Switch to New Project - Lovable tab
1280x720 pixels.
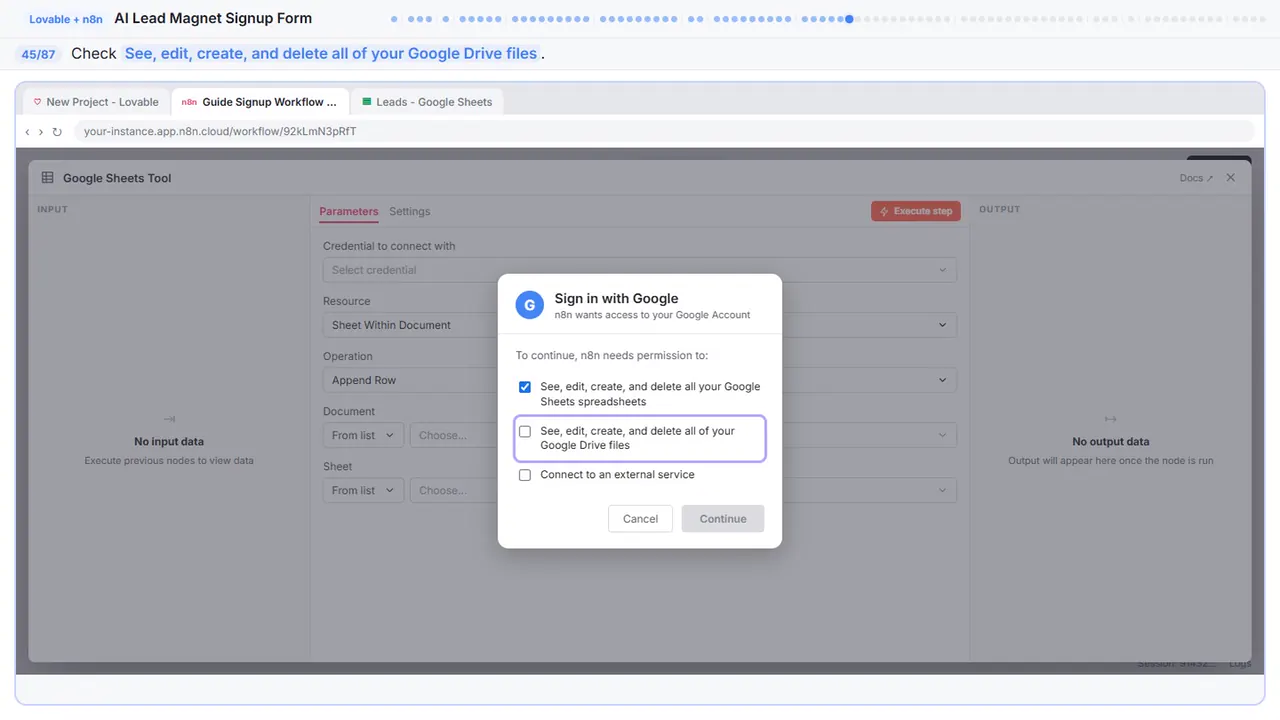pos(96,102)
